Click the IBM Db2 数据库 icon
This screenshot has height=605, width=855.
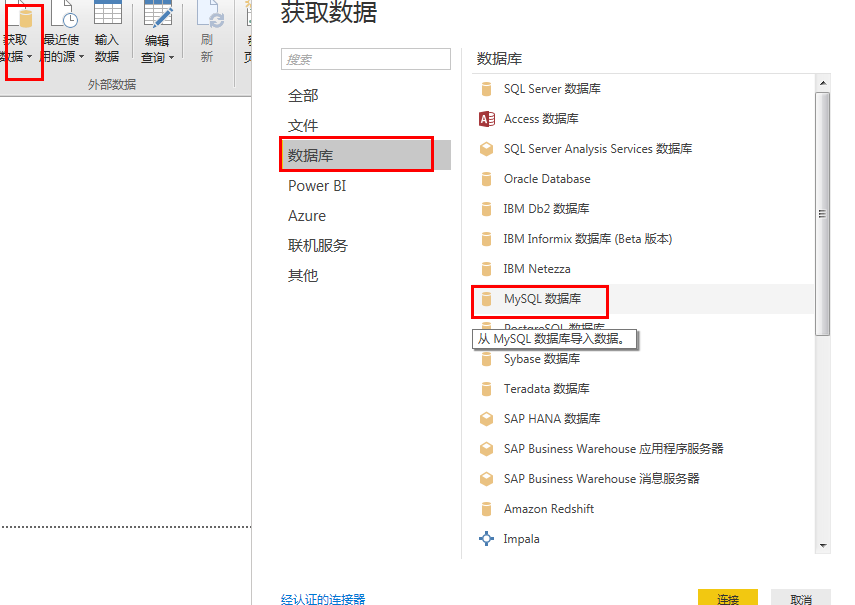[486, 209]
